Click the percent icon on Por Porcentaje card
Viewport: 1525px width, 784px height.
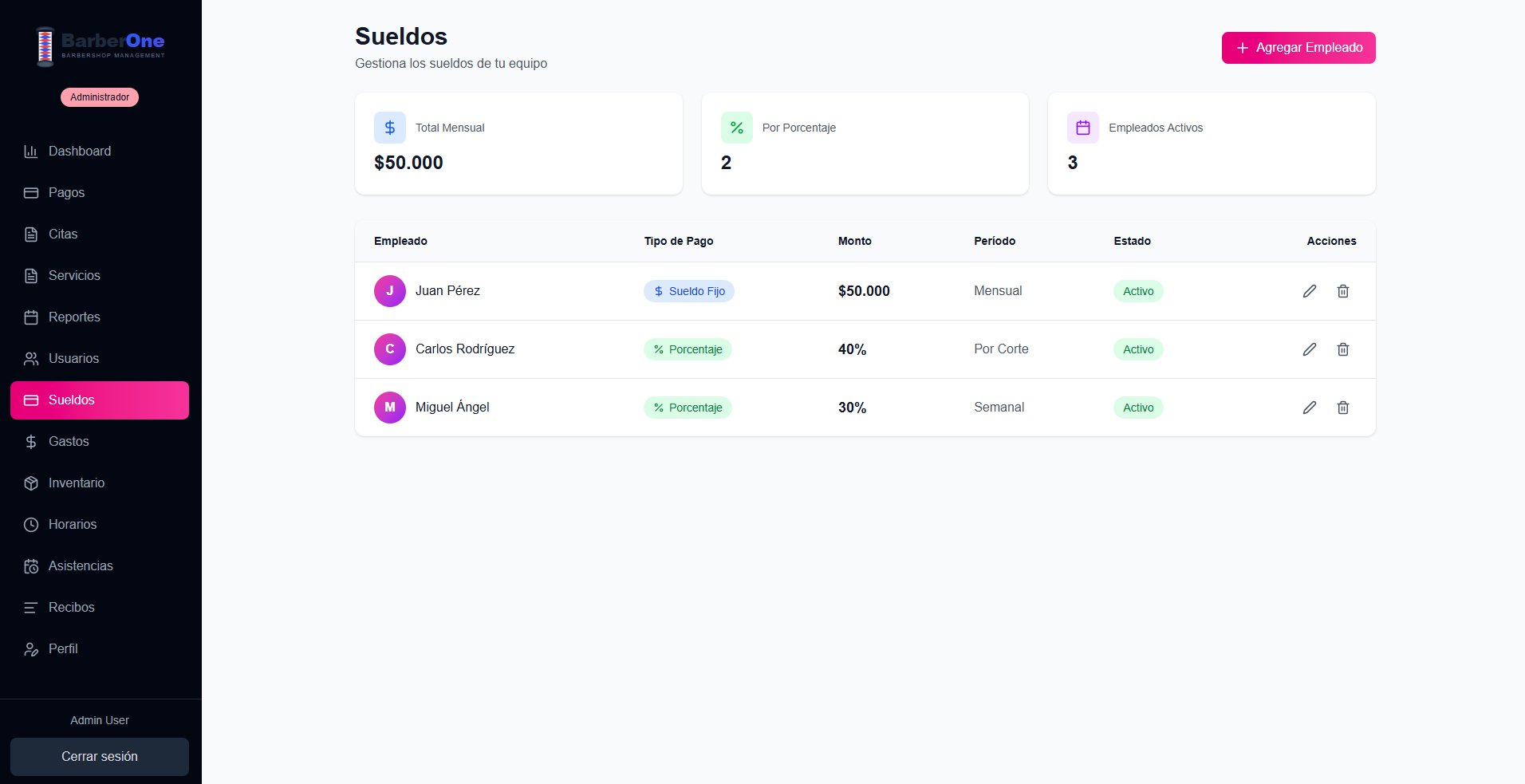coord(736,128)
